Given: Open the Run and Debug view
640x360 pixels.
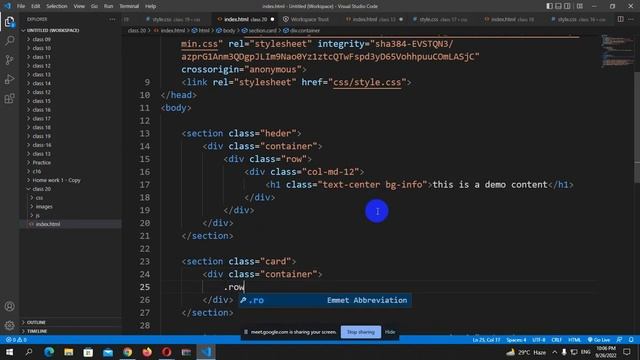Looking at the screenshot, I should point(9,79).
